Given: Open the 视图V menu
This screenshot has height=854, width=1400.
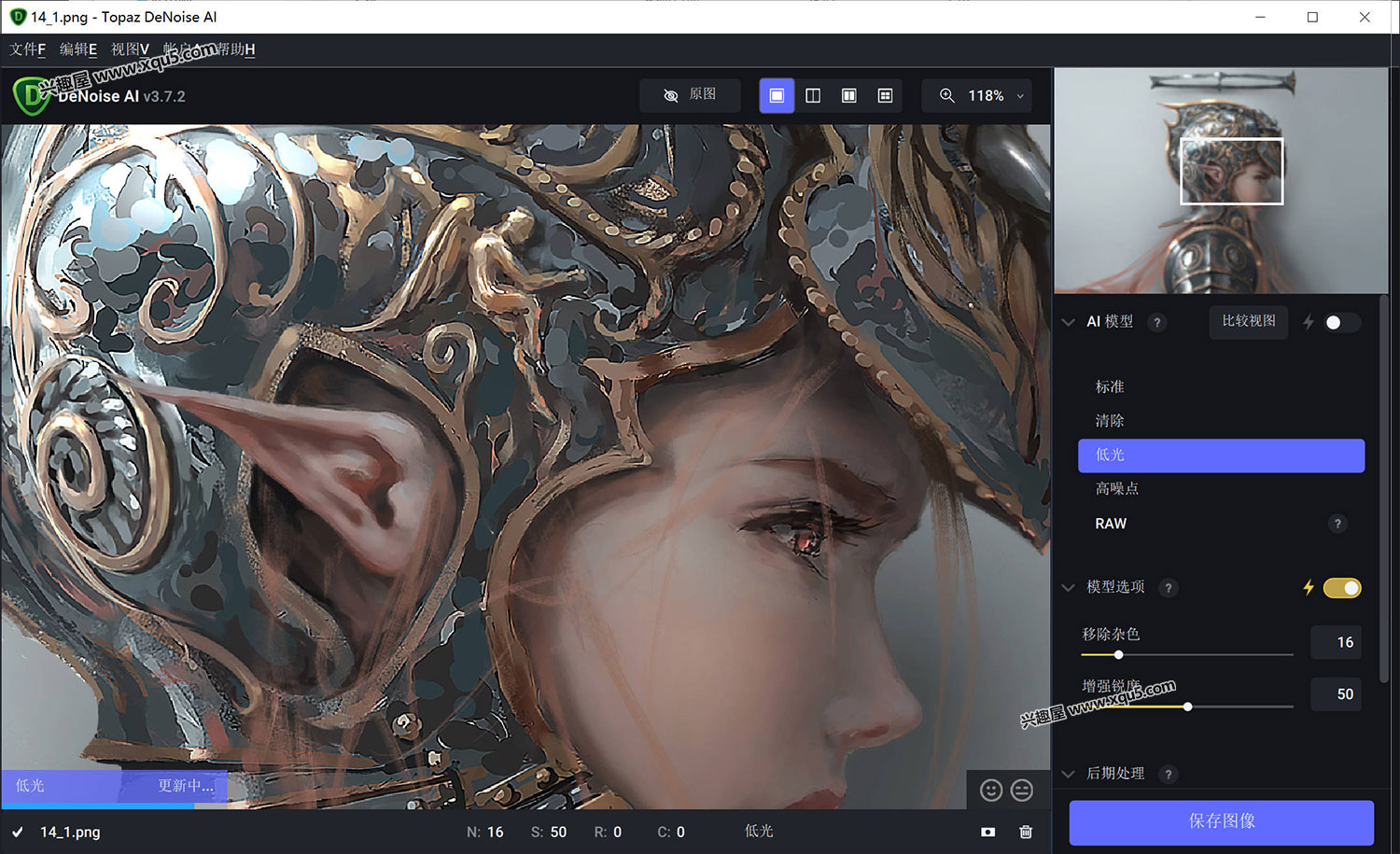Looking at the screenshot, I should coord(130,49).
